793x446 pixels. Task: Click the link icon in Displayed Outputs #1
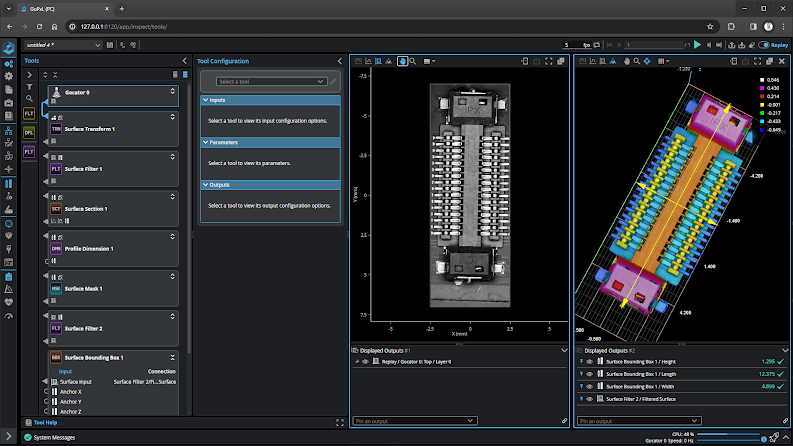564,421
